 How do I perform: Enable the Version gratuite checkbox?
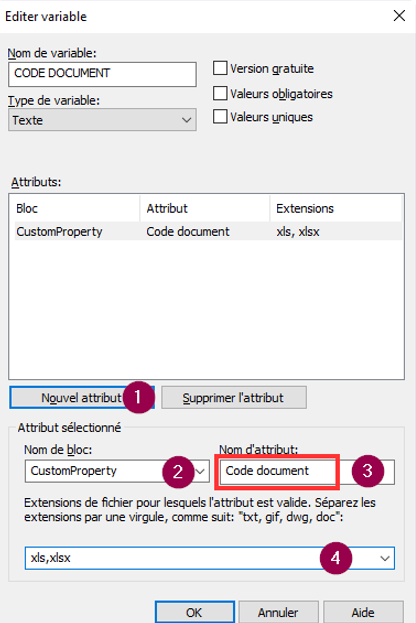click(220, 68)
